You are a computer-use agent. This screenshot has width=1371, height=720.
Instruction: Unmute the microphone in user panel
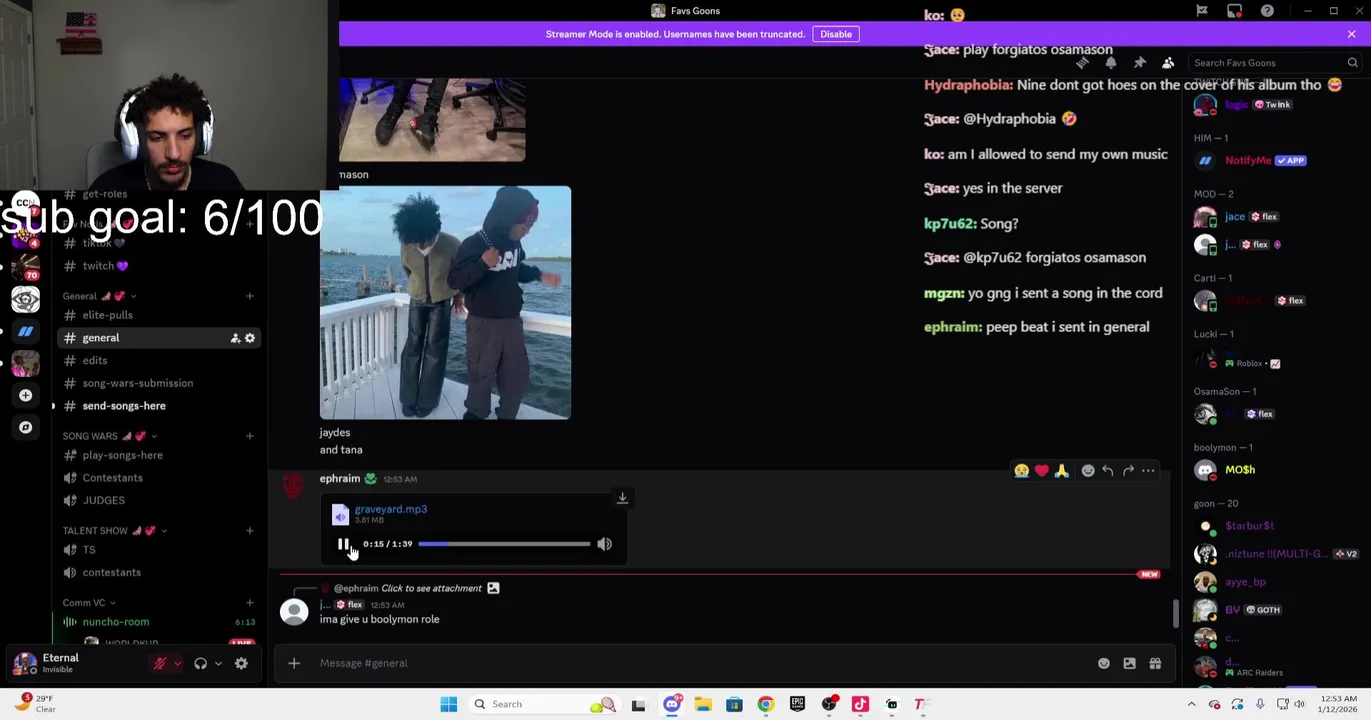point(160,664)
